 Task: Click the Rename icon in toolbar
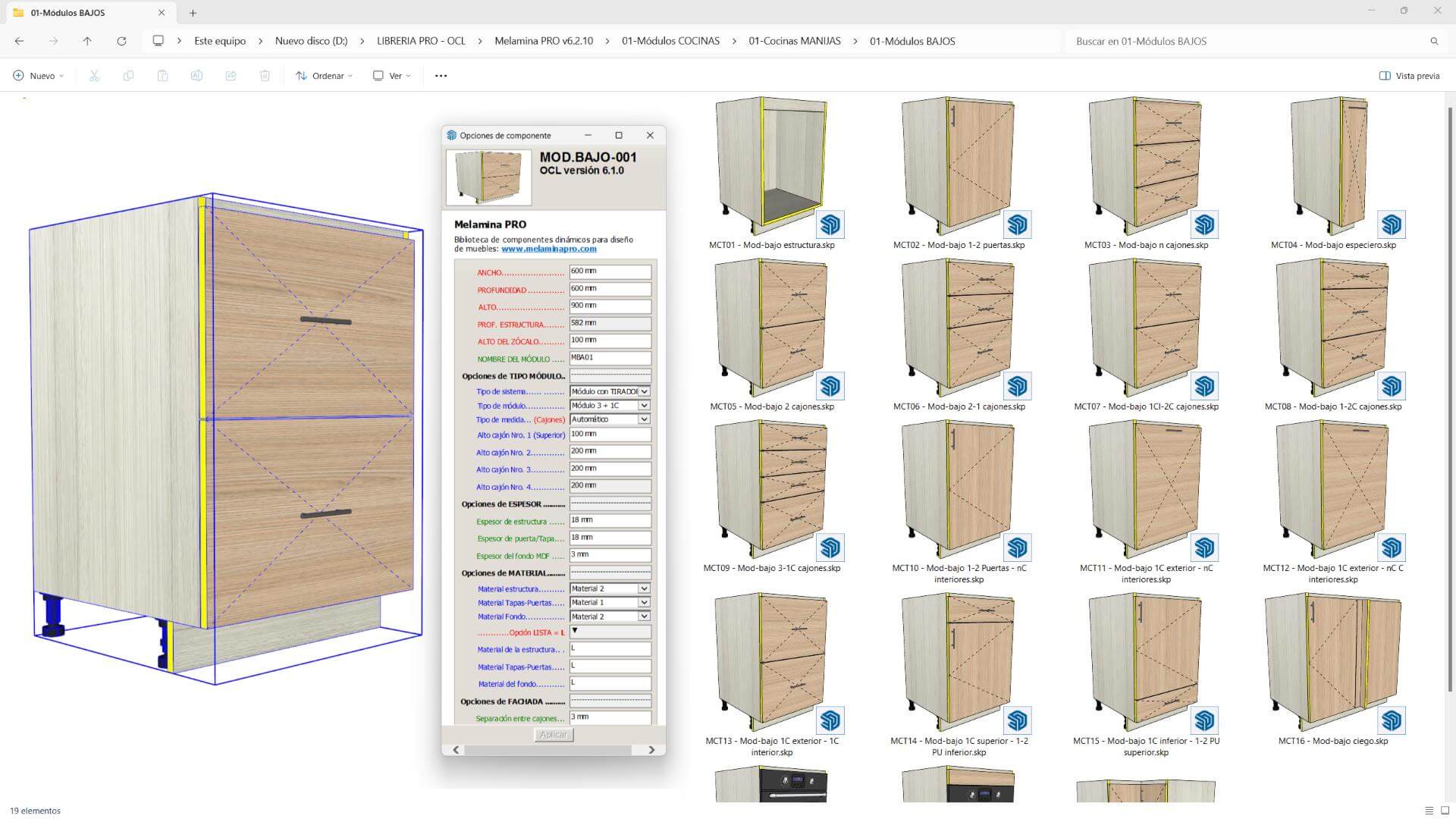[x=196, y=76]
